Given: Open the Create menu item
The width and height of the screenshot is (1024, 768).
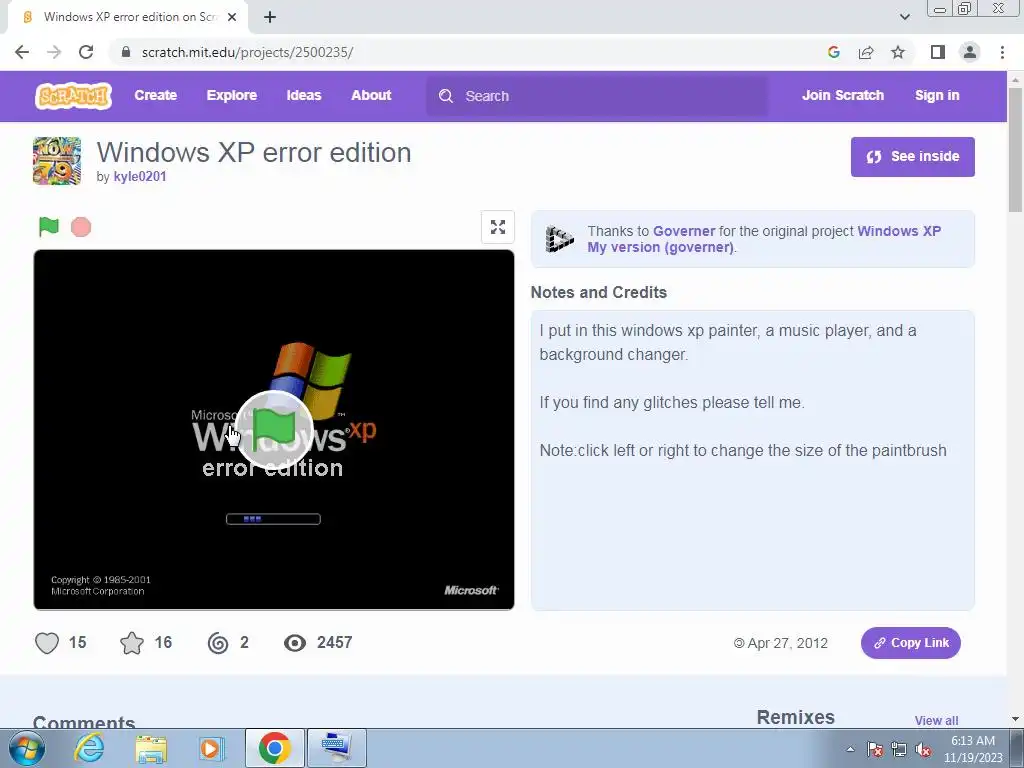Looking at the screenshot, I should [155, 95].
